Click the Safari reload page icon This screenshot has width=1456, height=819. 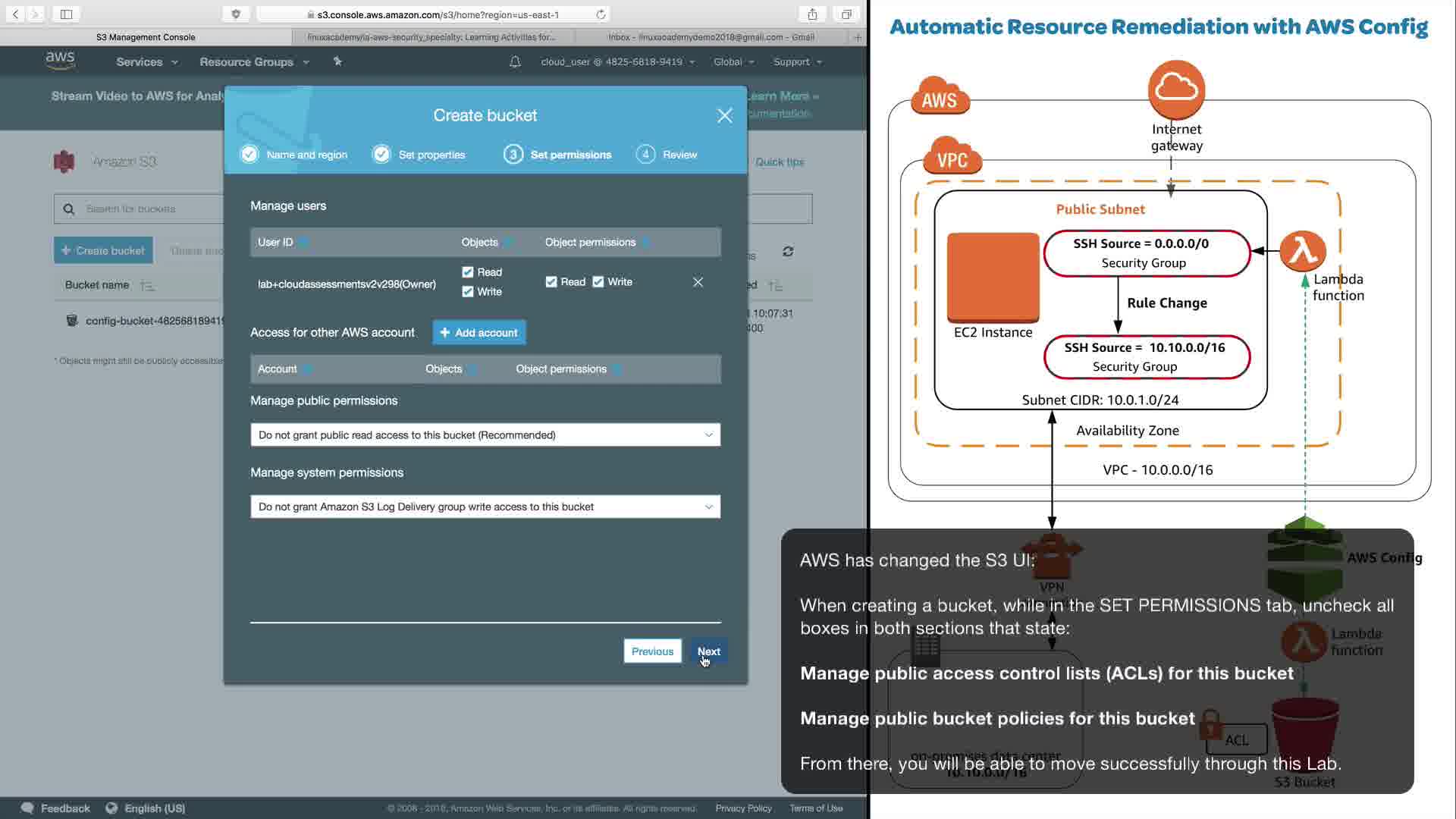(601, 14)
